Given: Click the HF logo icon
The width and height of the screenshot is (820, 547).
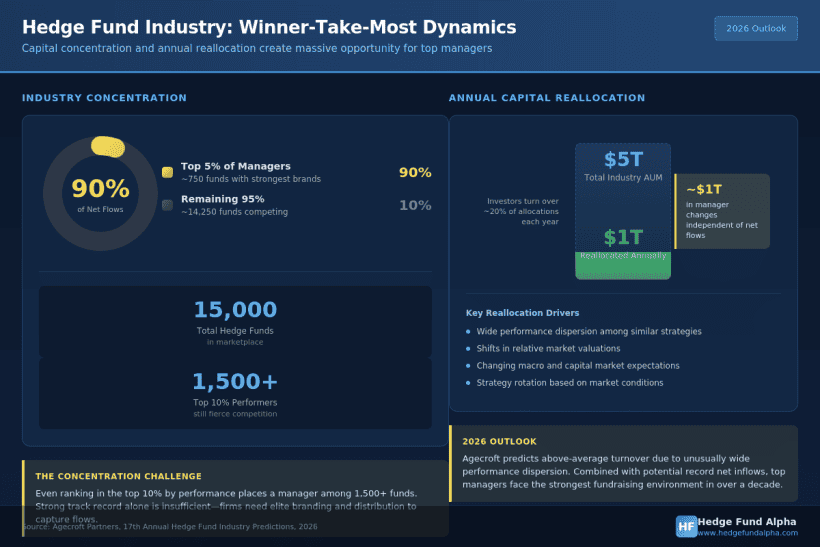Looking at the screenshot, I should pyautogui.click(x=686, y=526).
